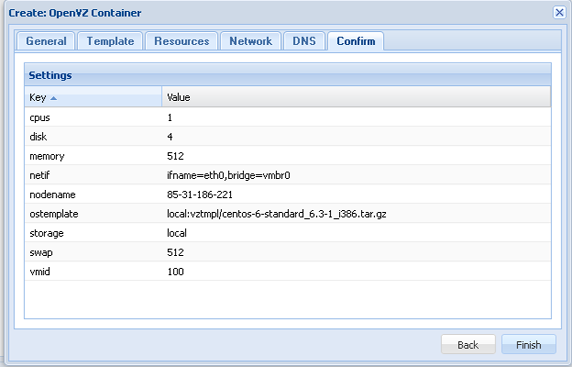This screenshot has height=367, width=572.
Task: Go to the Resources tab
Action: [x=182, y=41]
